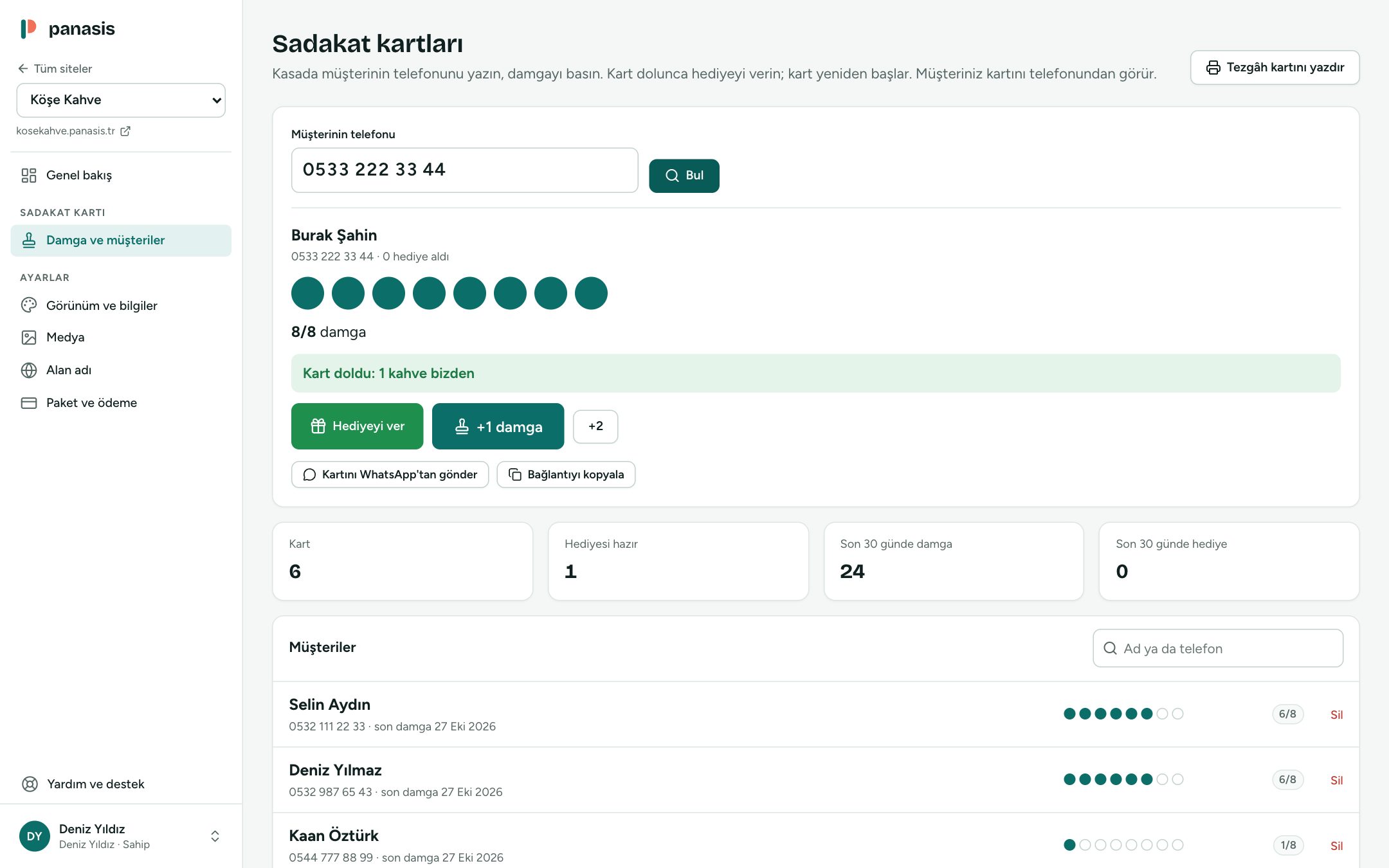Click the lifebuoy icon beside Yardım ve destek
The height and width of the screenshot is (868, 1389).
click(x=30, y=784)
